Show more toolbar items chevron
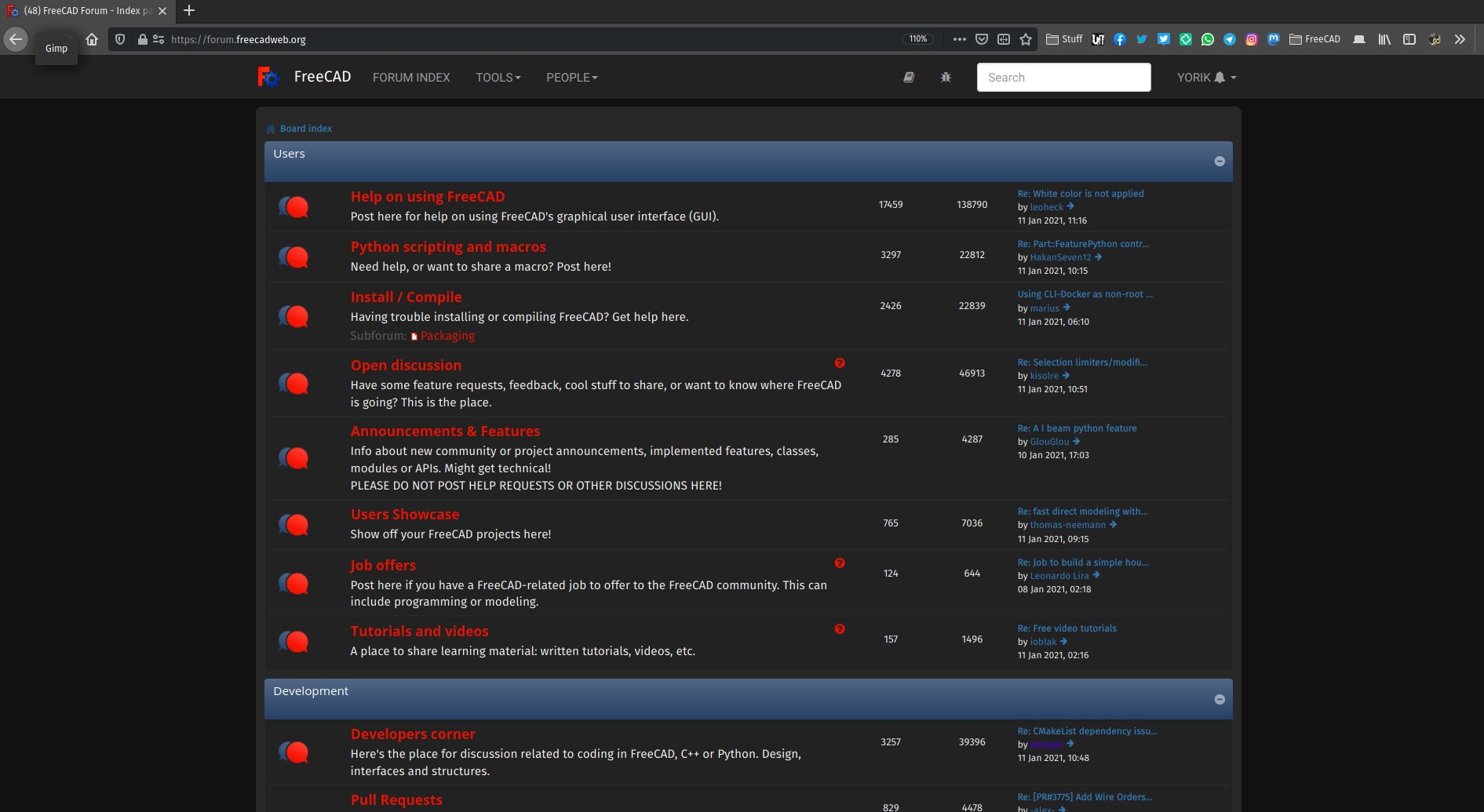 [x=1460, y=39]
